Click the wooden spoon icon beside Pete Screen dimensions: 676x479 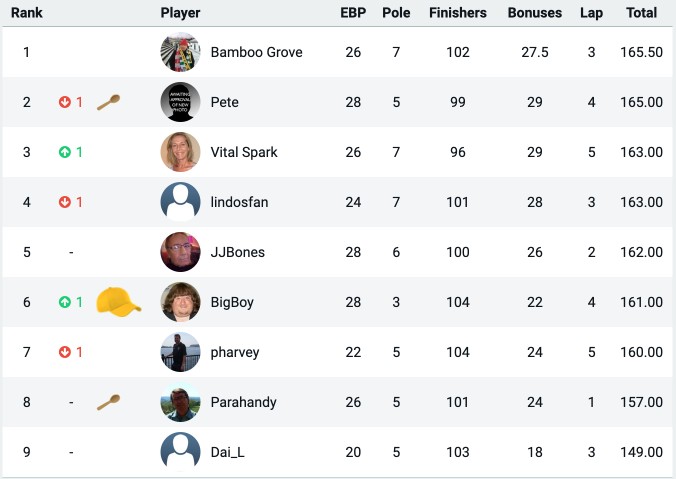tap(108, 102)
